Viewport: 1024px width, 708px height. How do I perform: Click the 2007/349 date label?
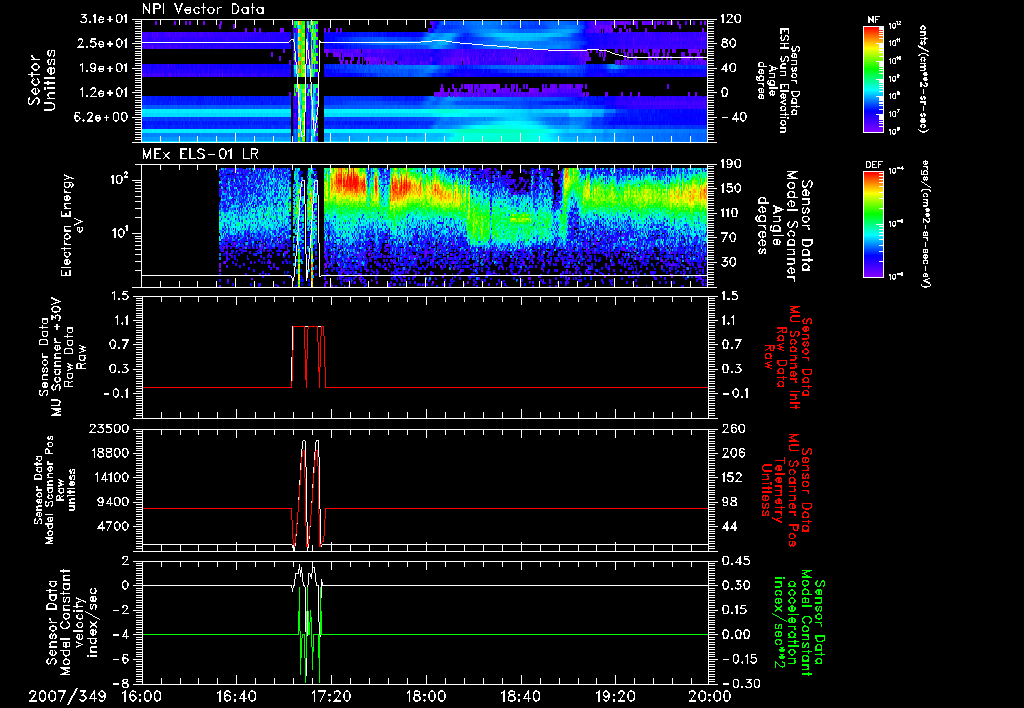tap(67, 696)
